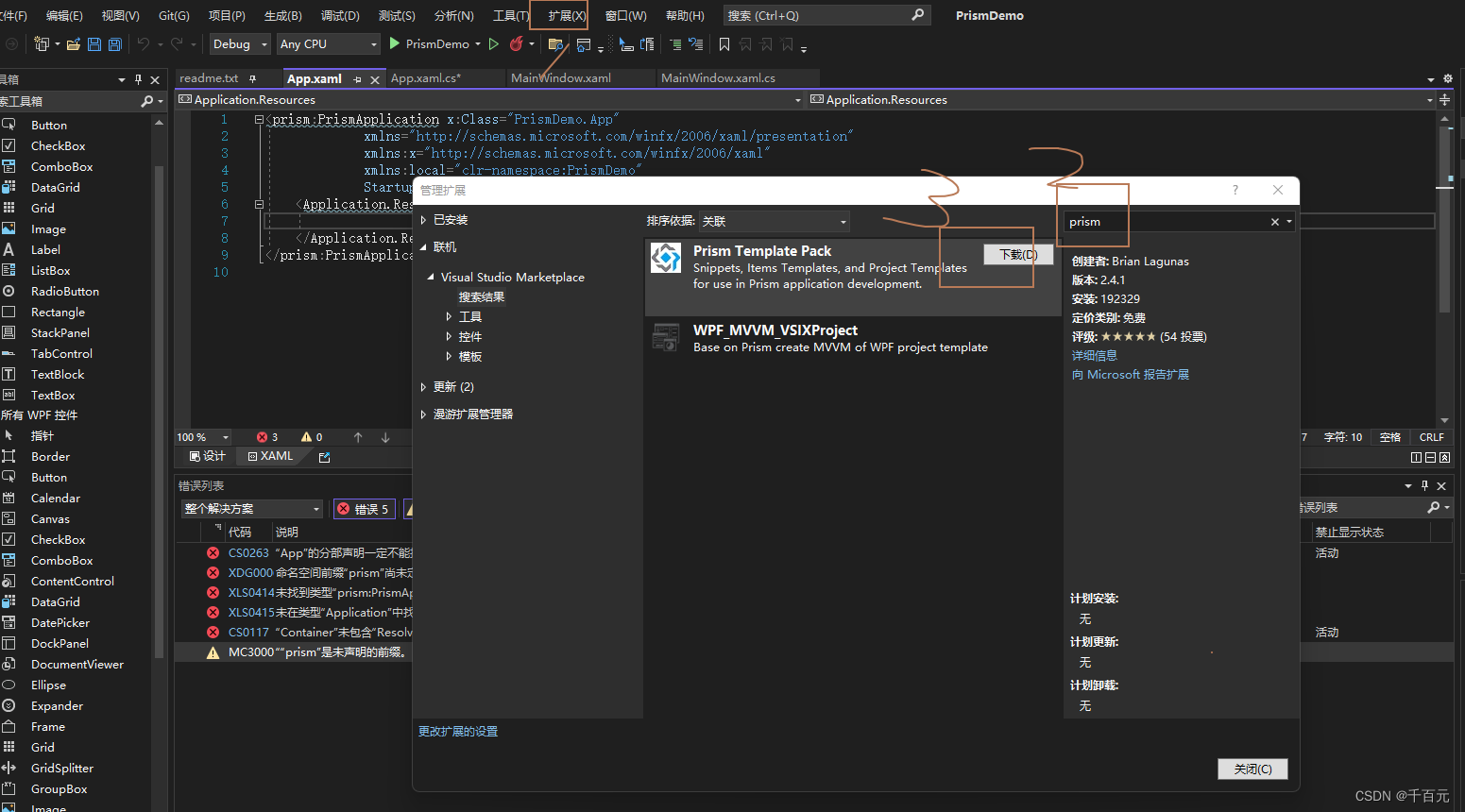Click the pushpin on the readme.txt tab
The height and width of the screenshot is (812, 1465).
pos(253,78)
